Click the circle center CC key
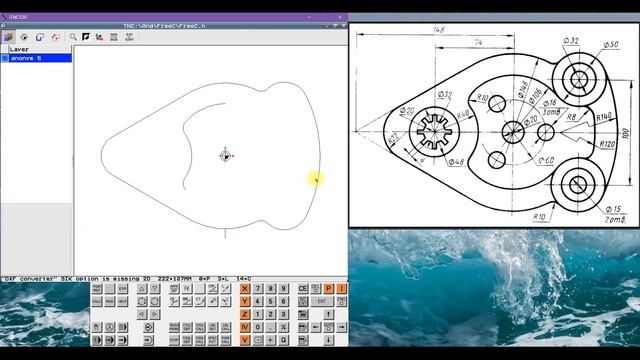The height and width of the screenshot is (360, 640). click(212, 301)
